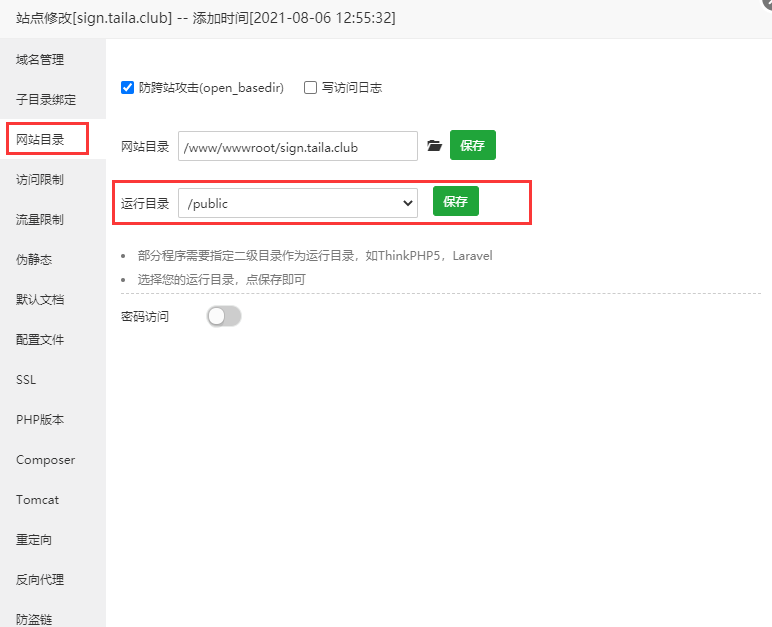
Task: Save the 运行目录 setting
Action: 455,201
